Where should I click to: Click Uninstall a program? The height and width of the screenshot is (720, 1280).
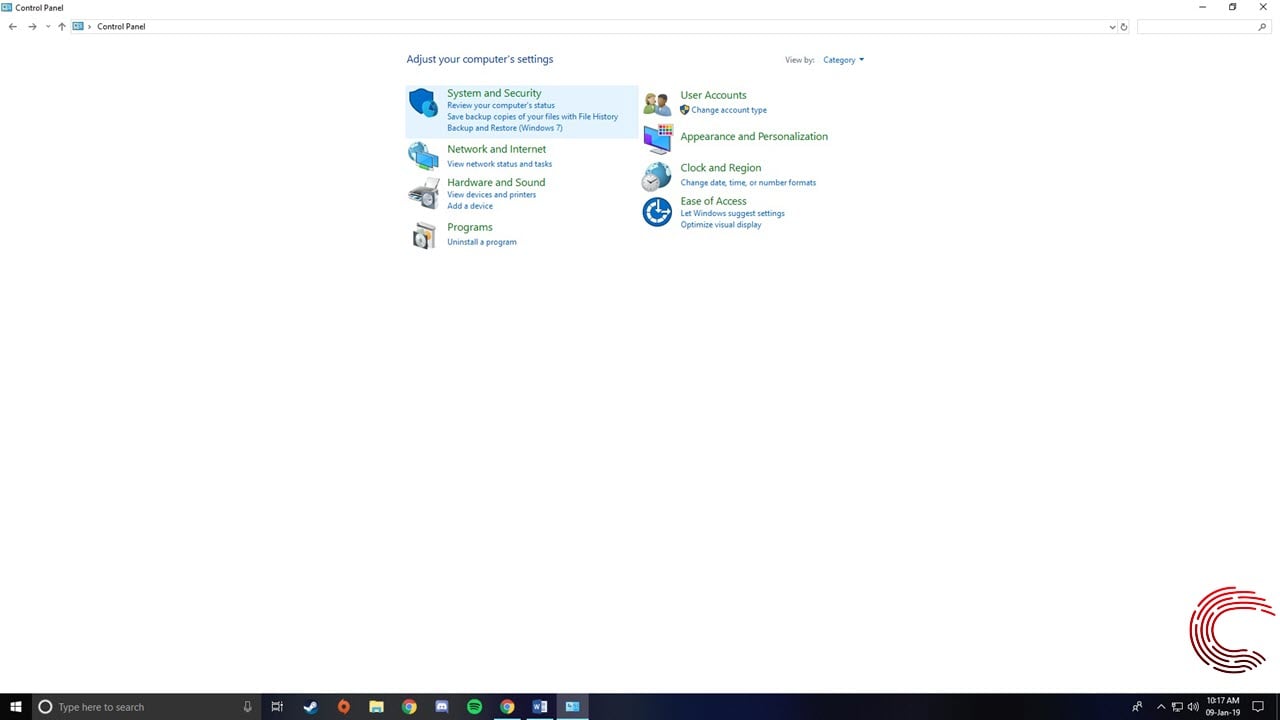pos(482,242)
